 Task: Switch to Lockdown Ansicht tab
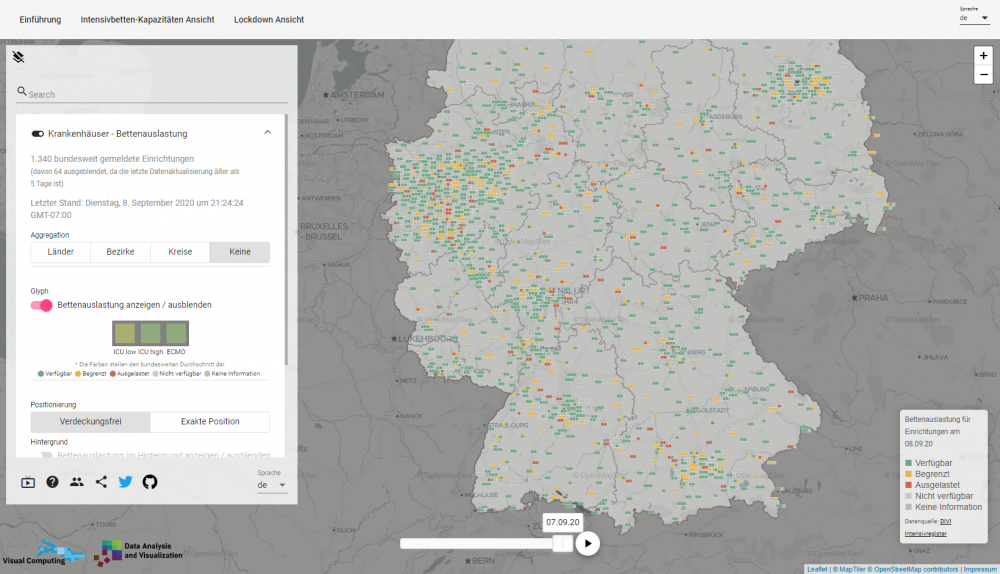coord(269,20)
